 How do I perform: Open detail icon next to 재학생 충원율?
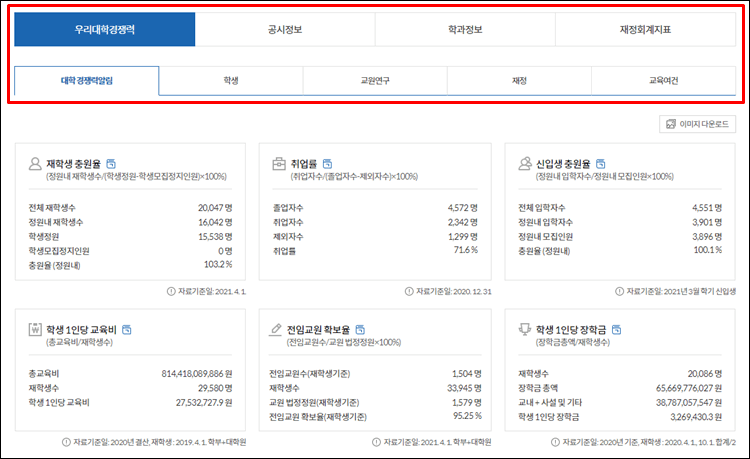(111, 164)
